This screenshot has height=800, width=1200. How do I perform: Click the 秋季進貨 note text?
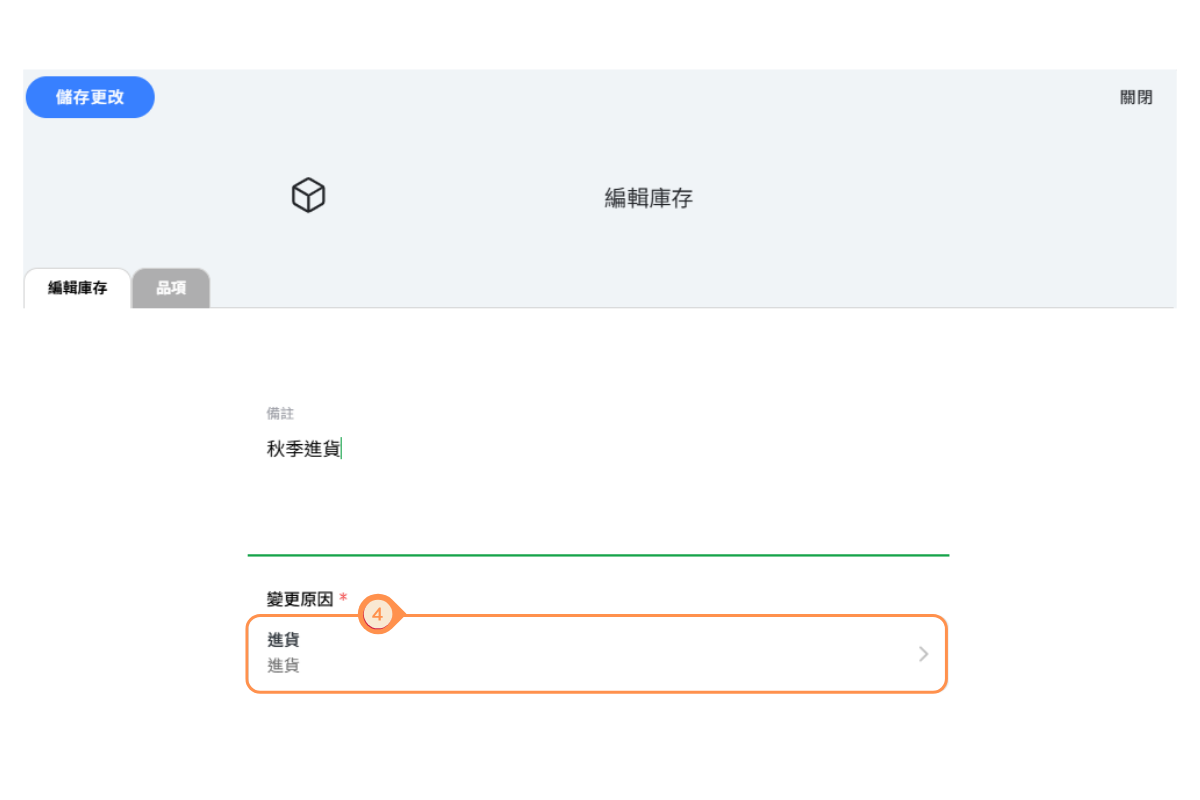(x=303, y=450)
